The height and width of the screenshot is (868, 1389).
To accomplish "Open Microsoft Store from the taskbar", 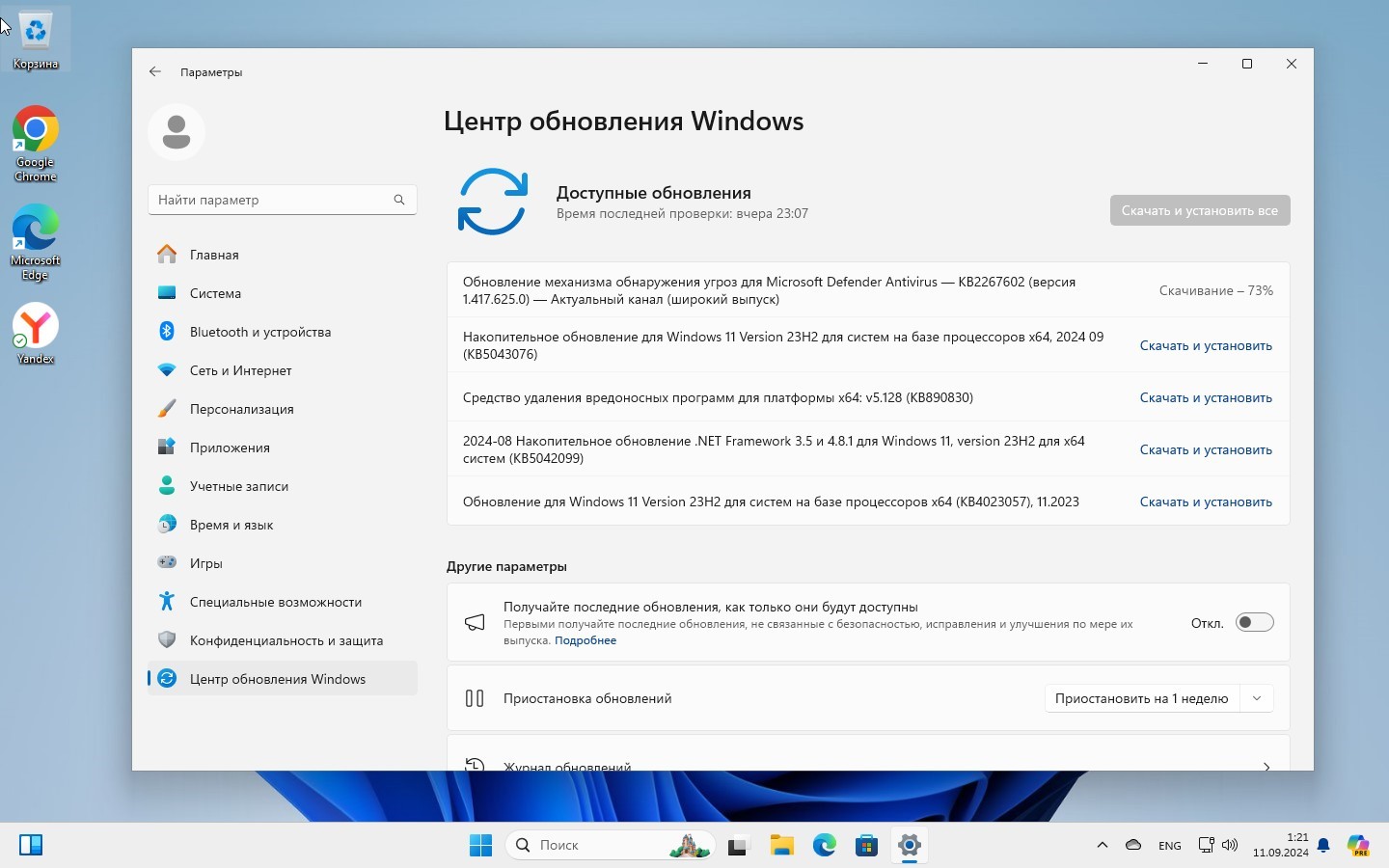I will 866,846.
